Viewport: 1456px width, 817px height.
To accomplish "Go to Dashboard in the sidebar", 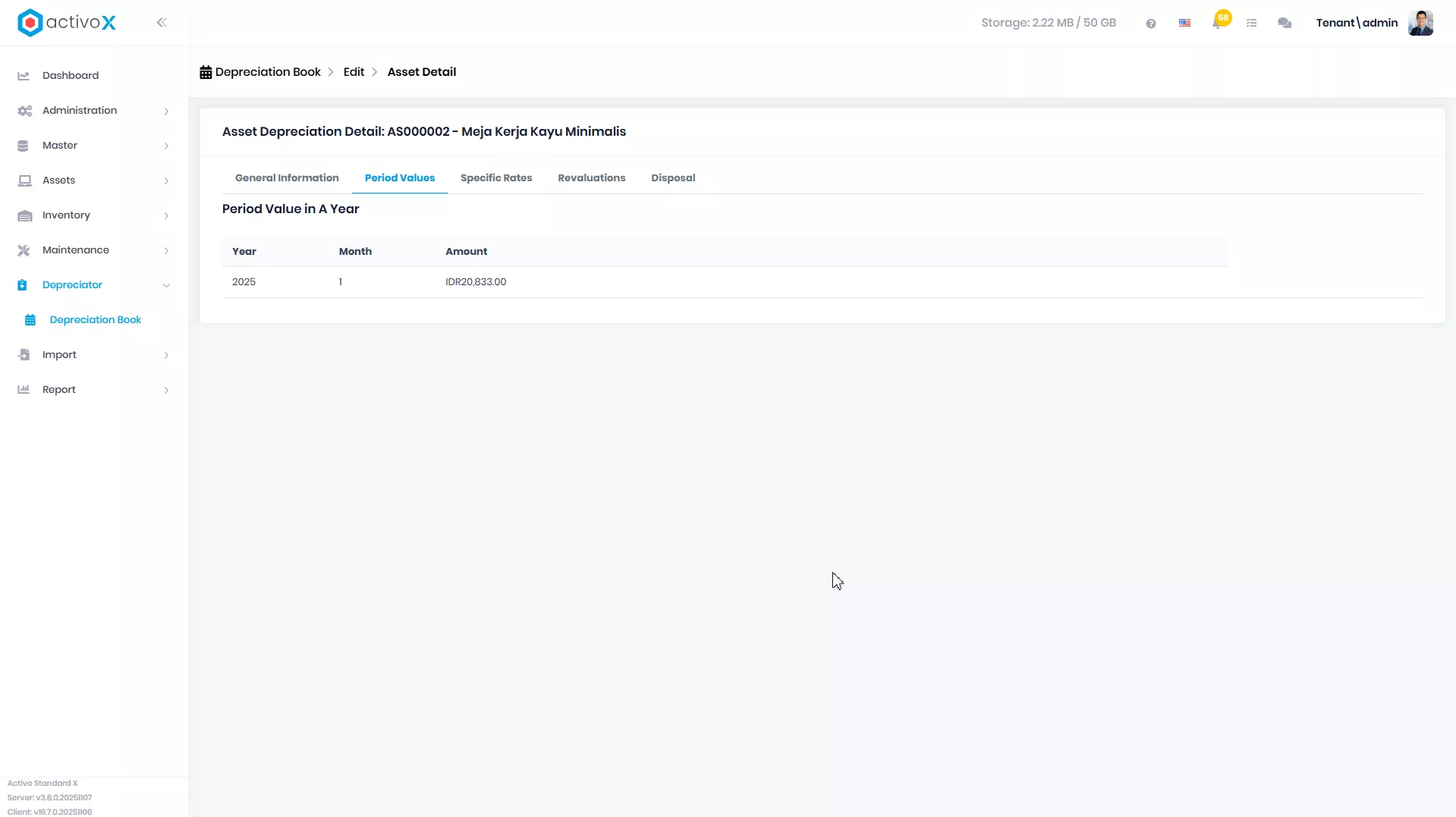I will tap(71, 76).
